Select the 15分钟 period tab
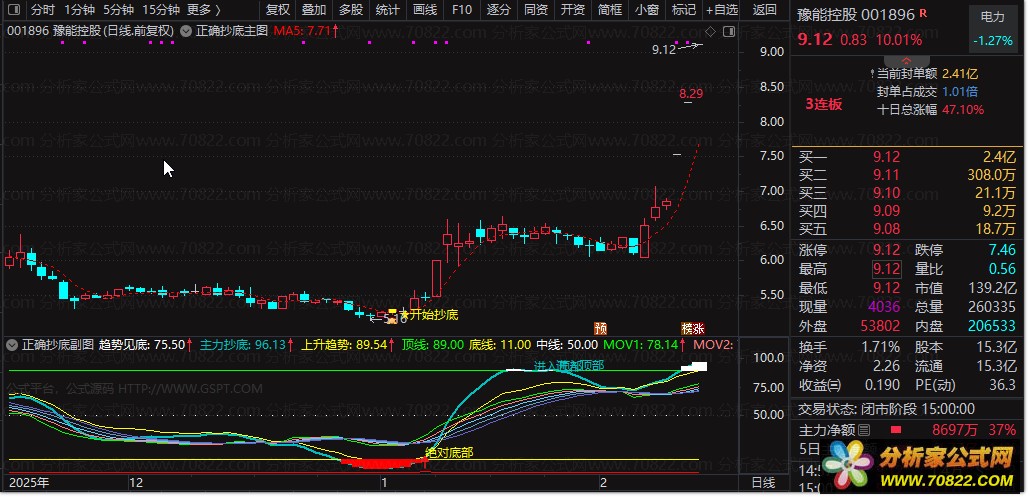 [161, 10]
